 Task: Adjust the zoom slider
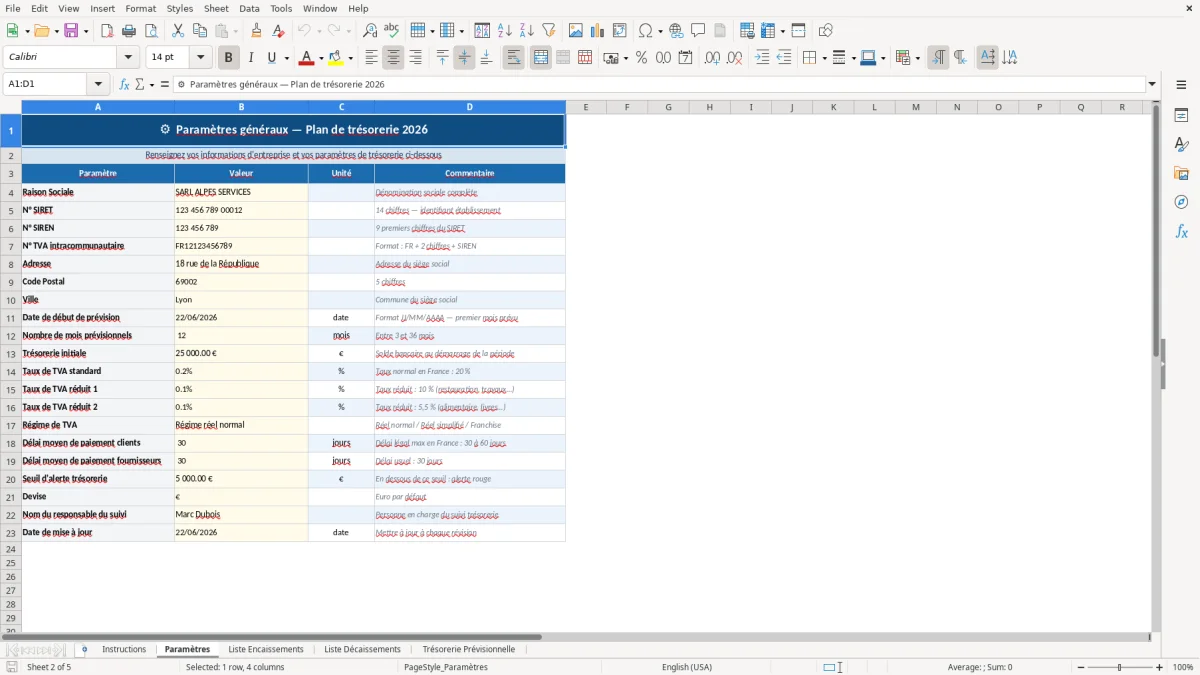(1120, 667)
